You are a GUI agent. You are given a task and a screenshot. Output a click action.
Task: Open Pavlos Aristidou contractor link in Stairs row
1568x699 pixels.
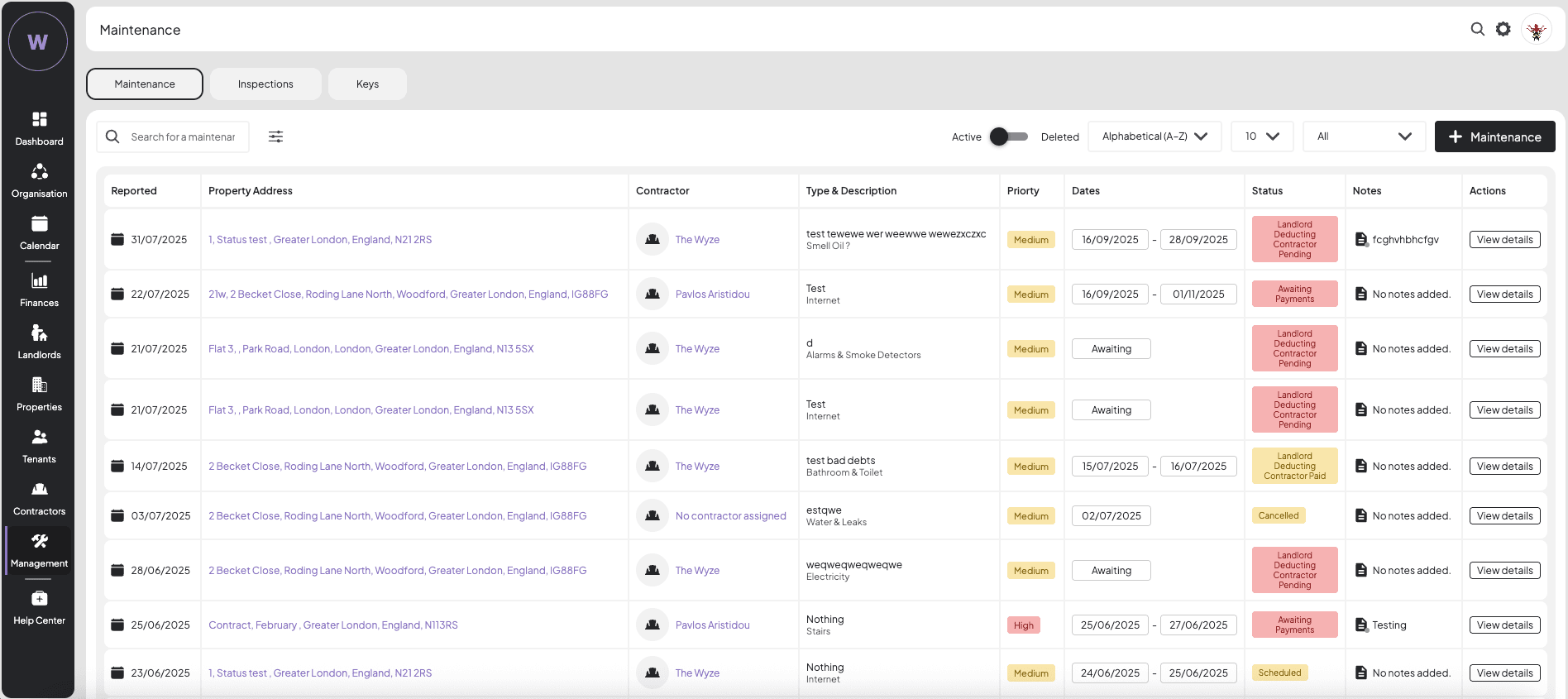click(712, 625)
